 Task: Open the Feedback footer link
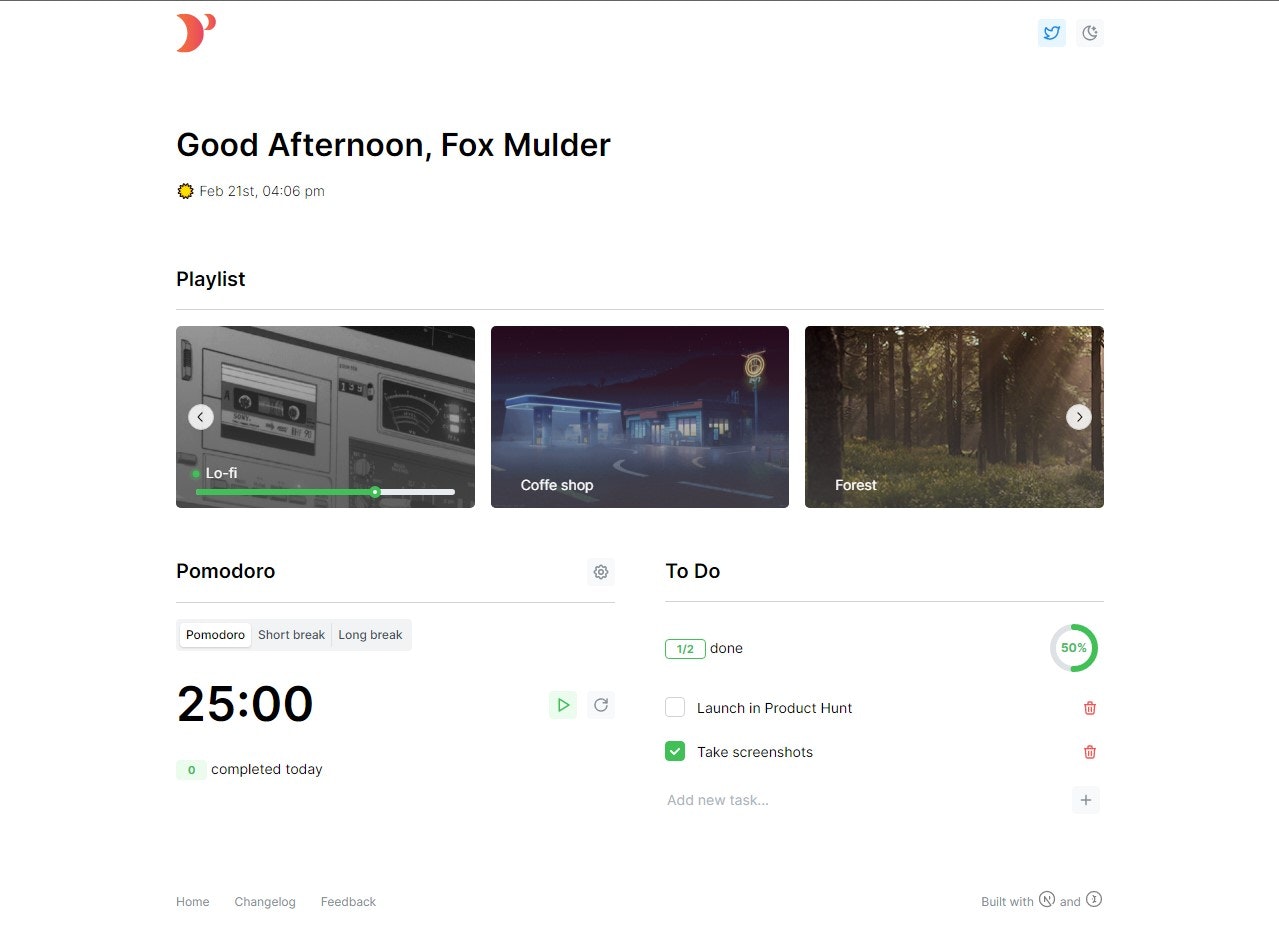click(348, 902)
